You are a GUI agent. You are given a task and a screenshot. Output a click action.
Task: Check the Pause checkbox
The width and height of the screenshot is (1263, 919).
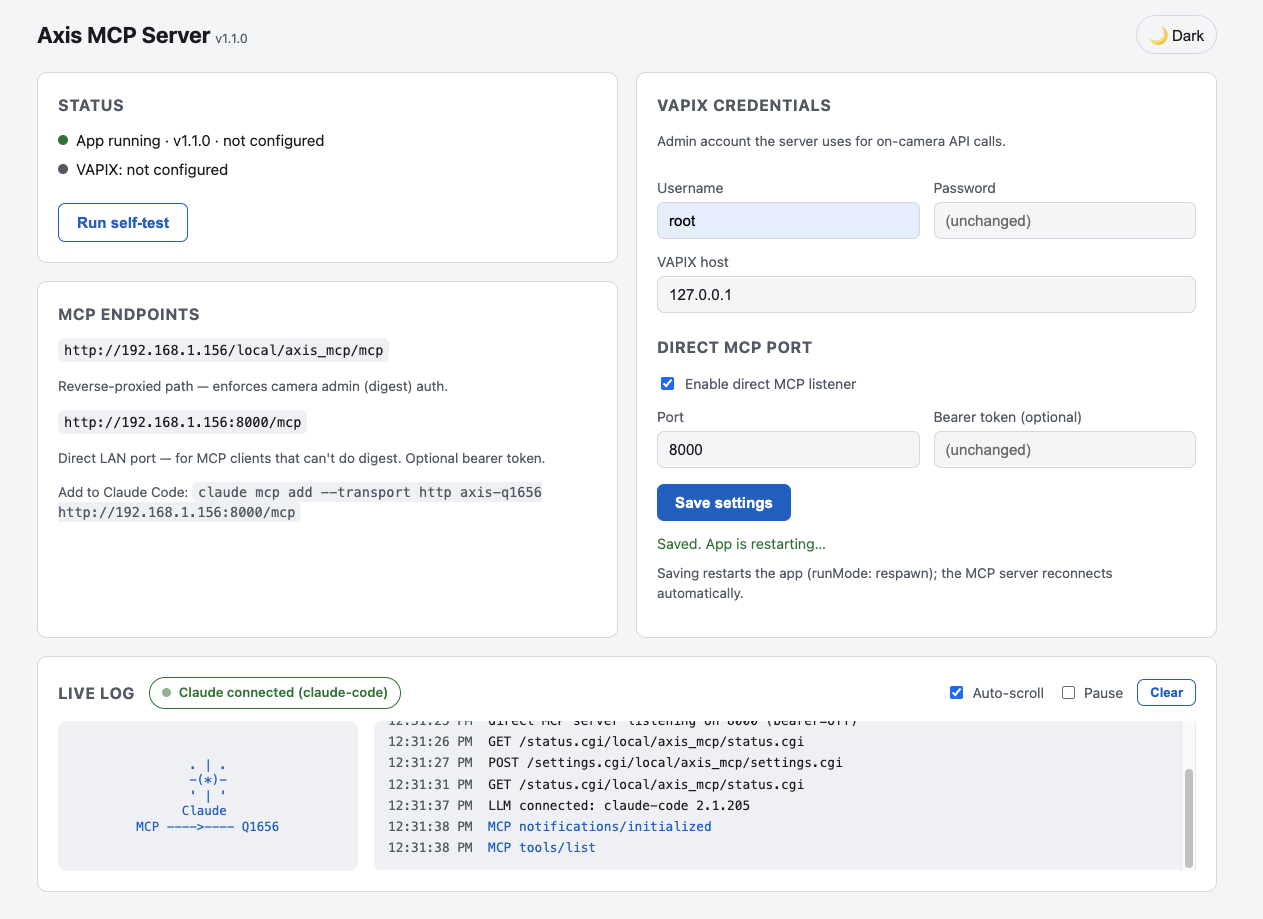(1068, 693)
